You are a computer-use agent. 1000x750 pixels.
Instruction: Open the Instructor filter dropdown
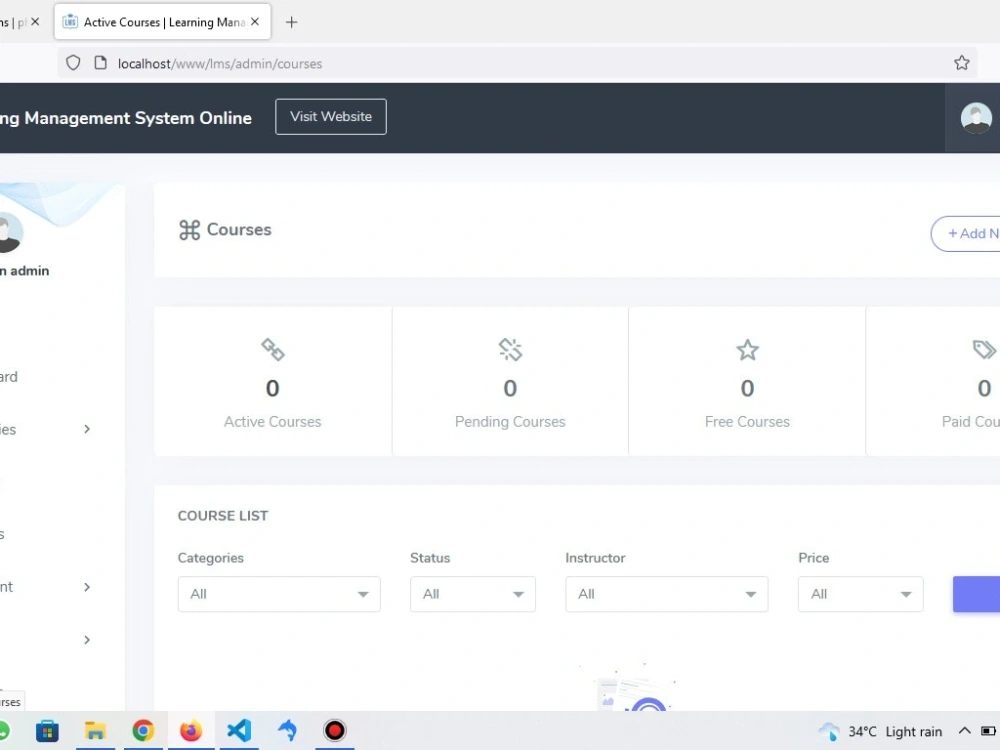[666, 594]
